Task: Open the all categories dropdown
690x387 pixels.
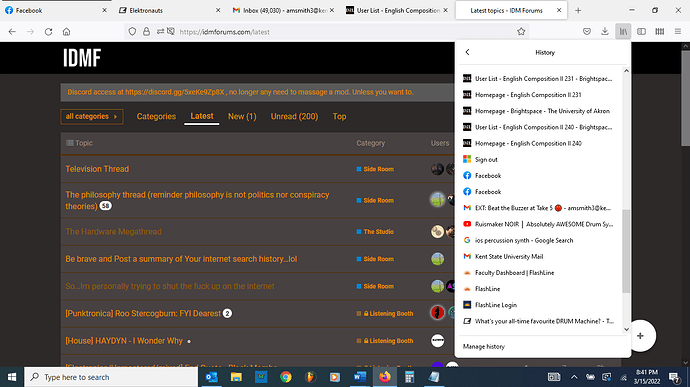Action: pyautogui.click(x=92, y=117)
